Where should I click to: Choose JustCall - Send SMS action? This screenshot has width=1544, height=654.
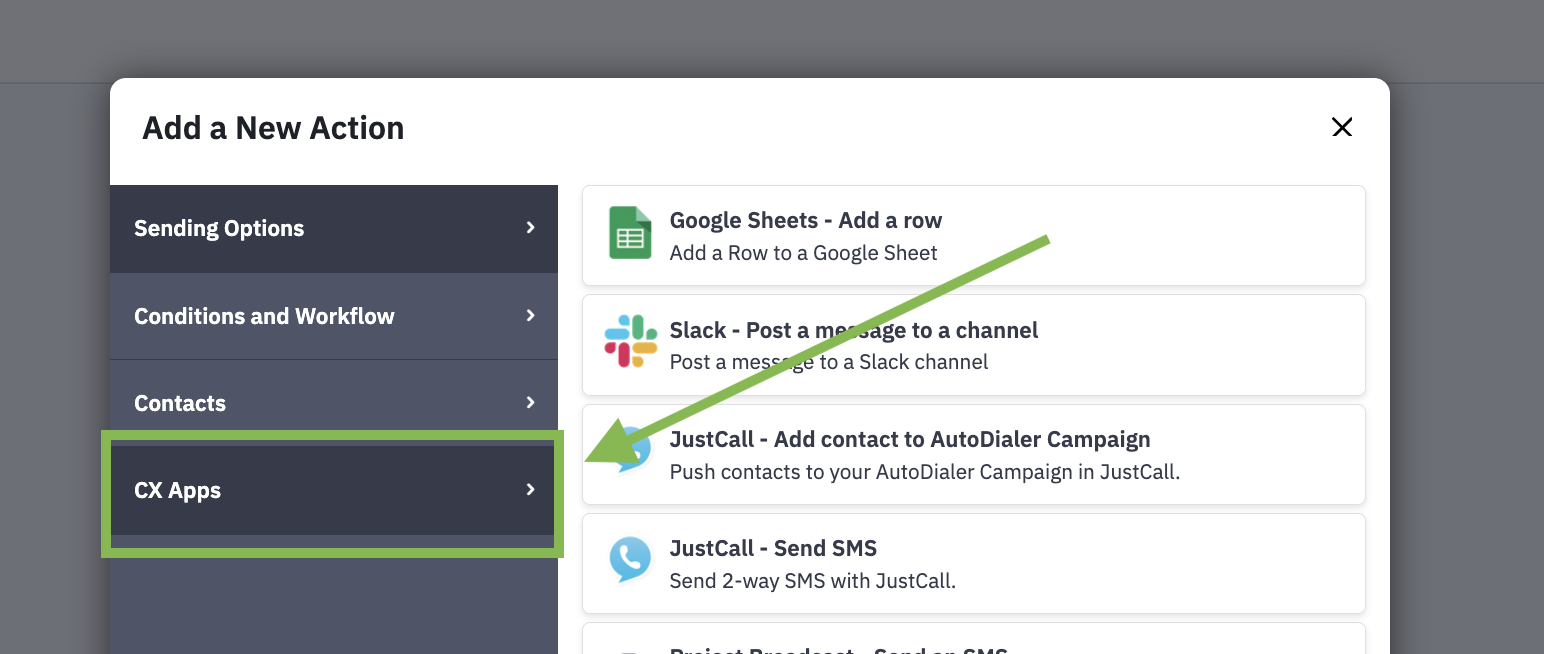[973, 563]
